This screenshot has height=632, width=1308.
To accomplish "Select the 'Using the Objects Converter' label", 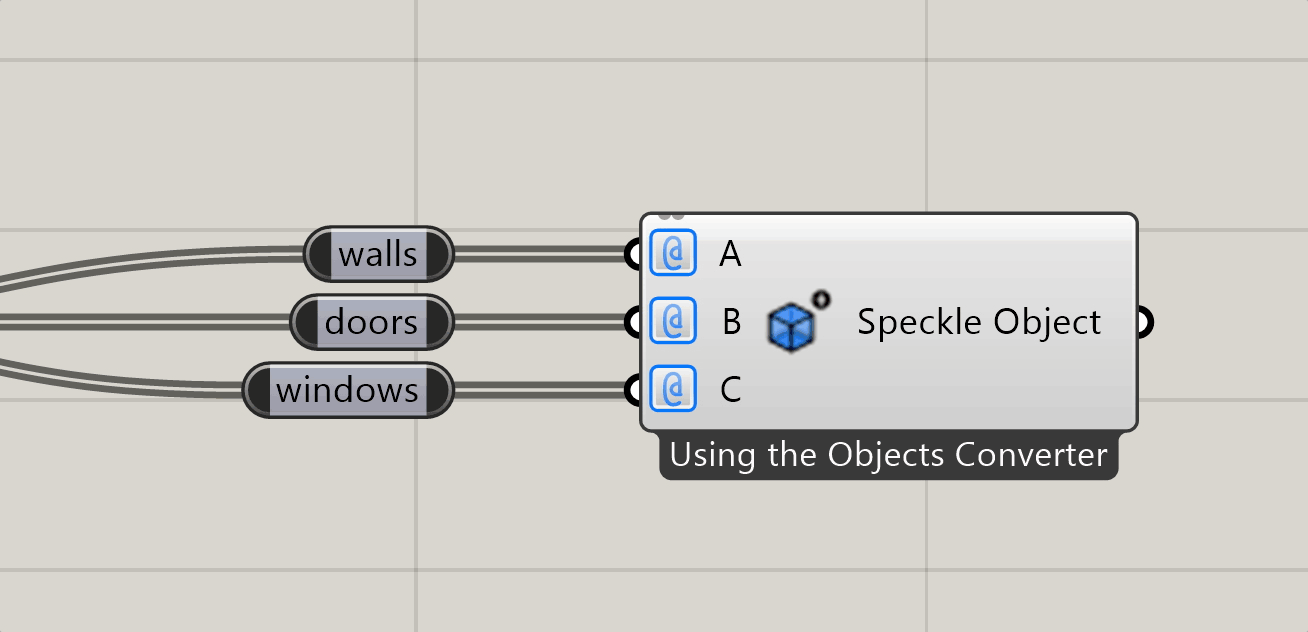I will pos(888,455).
